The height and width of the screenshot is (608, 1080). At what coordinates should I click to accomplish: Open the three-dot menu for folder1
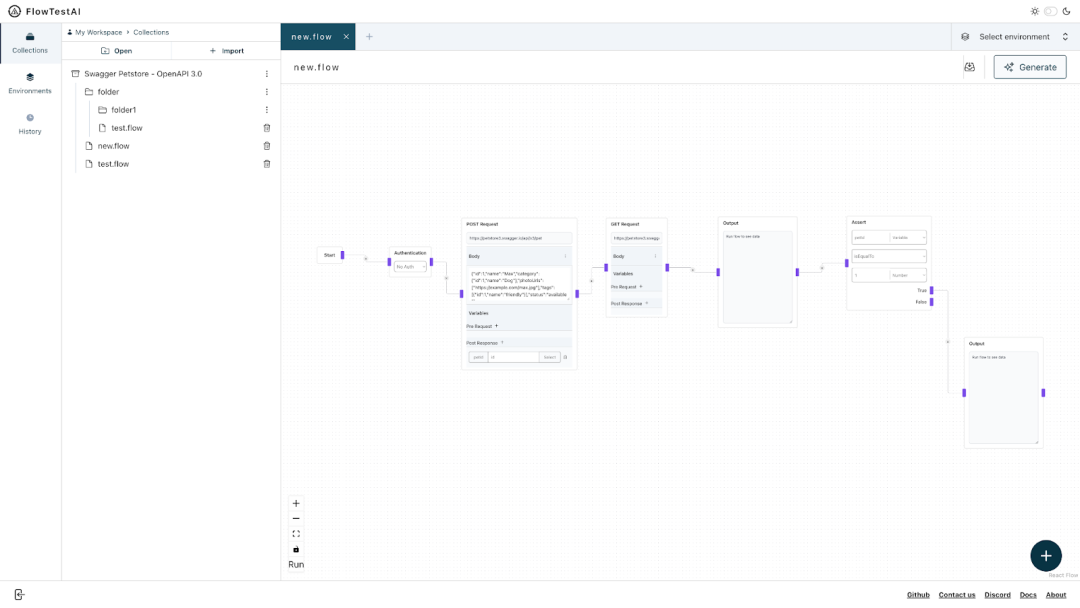coord(267,109)
